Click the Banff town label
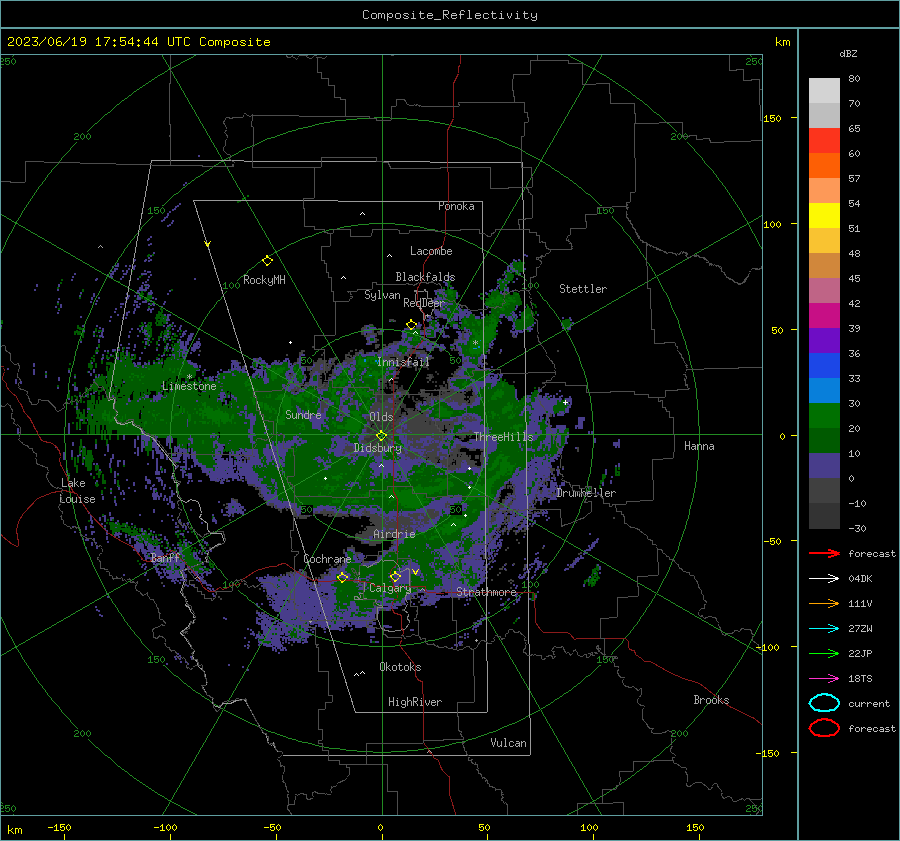This screenshot has width=900, height=841. [165, 558]
